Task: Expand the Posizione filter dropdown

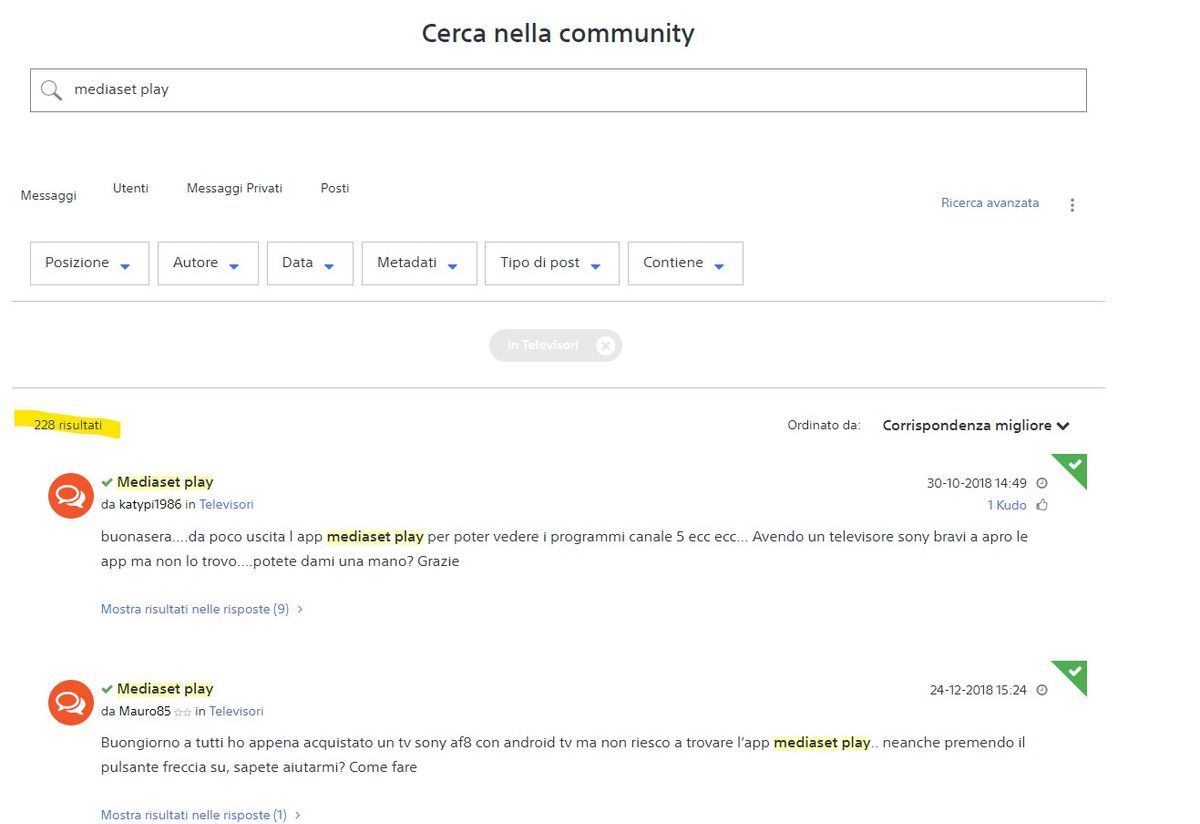Action: tap(89, 263)
